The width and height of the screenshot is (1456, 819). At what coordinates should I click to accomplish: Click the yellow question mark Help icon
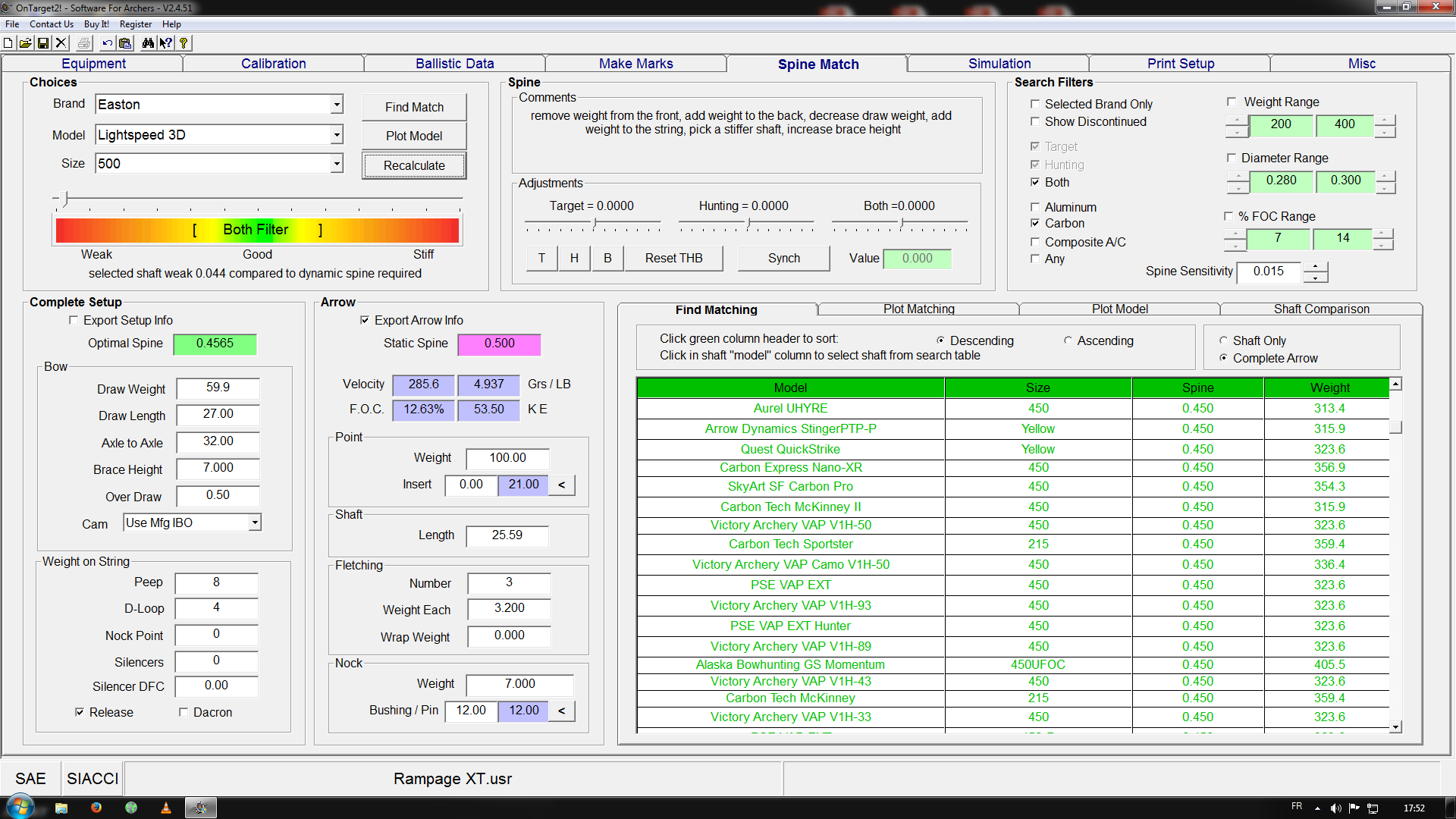[184, 43]
